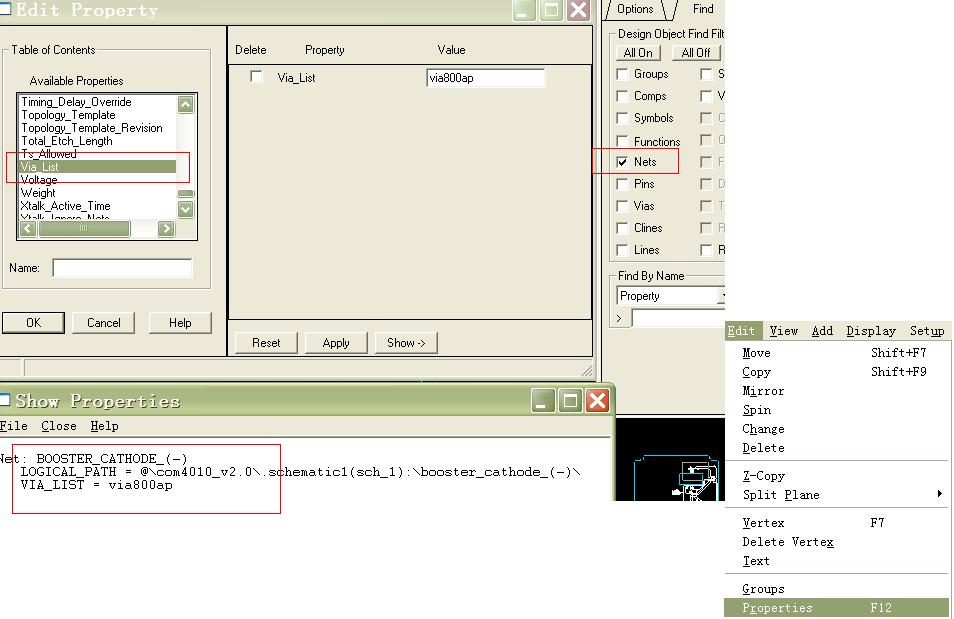Check the Via_List delete checkbox

click(257, 77)
